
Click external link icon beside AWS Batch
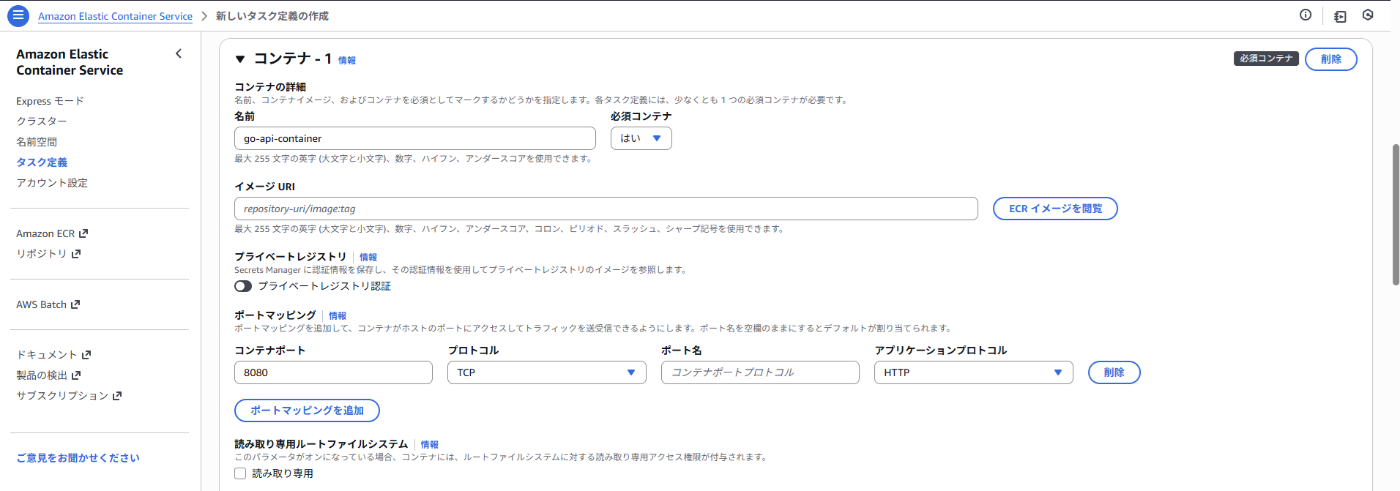[75, 304]
